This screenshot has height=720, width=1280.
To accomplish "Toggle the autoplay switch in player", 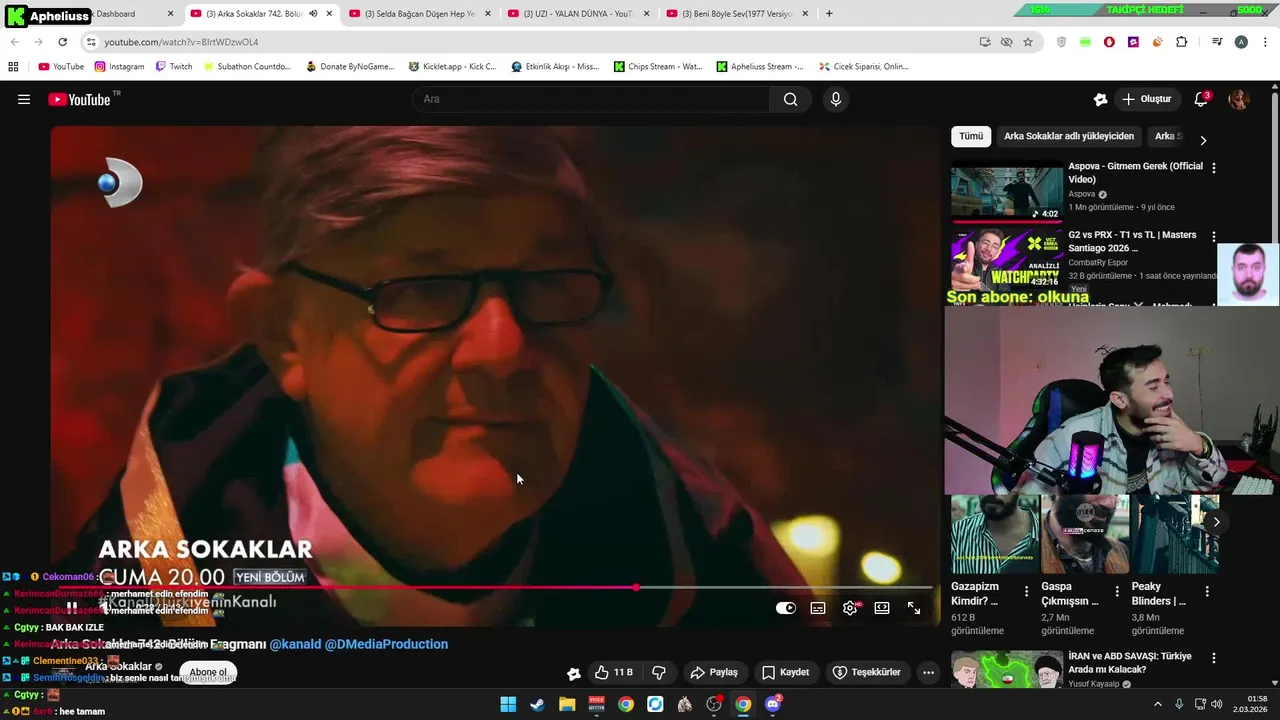I will (786, 608).
